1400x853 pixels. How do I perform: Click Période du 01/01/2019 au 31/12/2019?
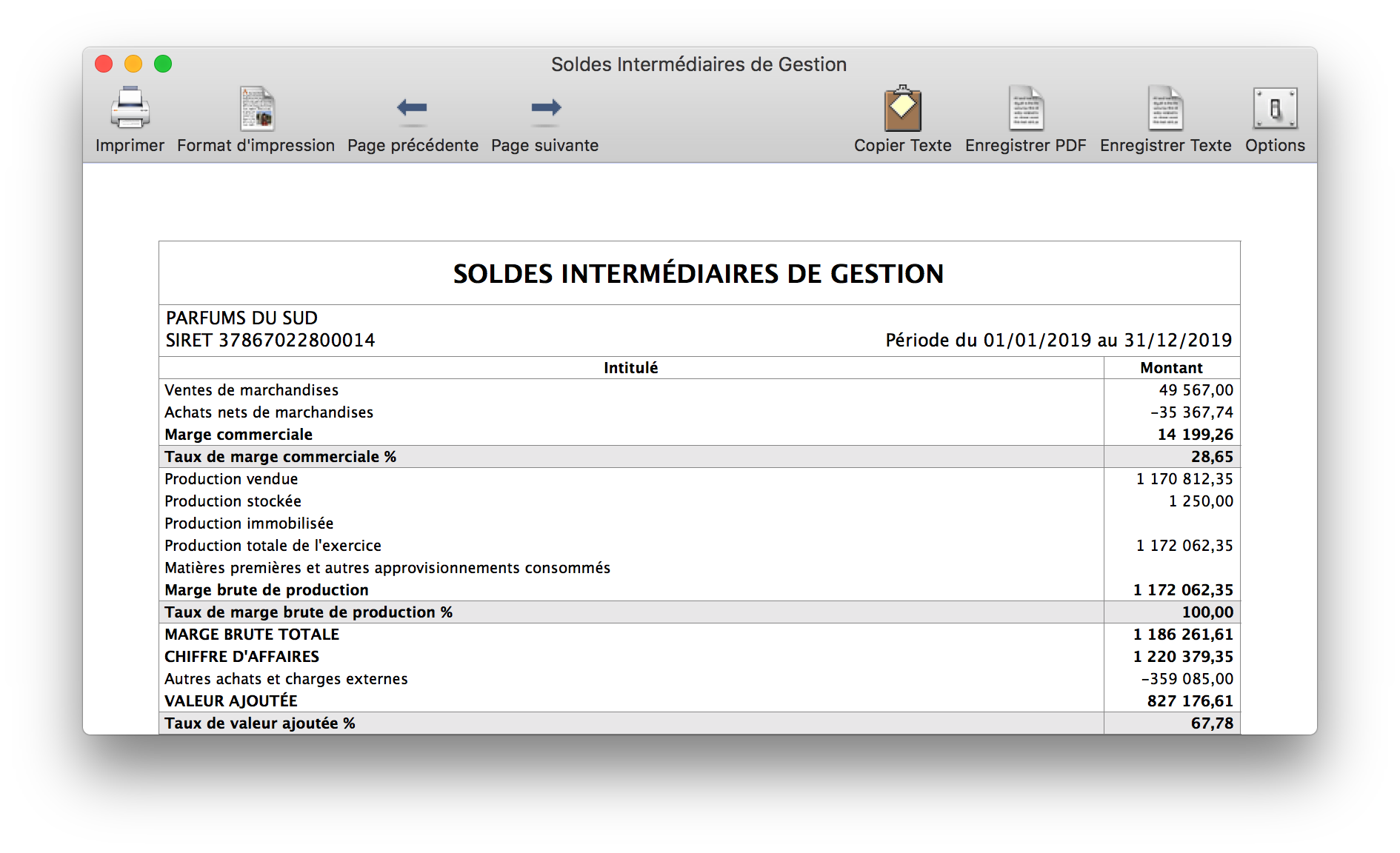click(x=1059, y=341)
